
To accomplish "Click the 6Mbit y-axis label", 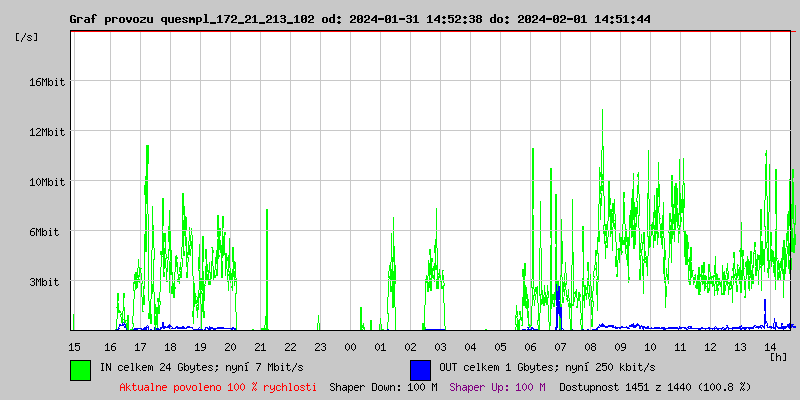I will (46, 232).
